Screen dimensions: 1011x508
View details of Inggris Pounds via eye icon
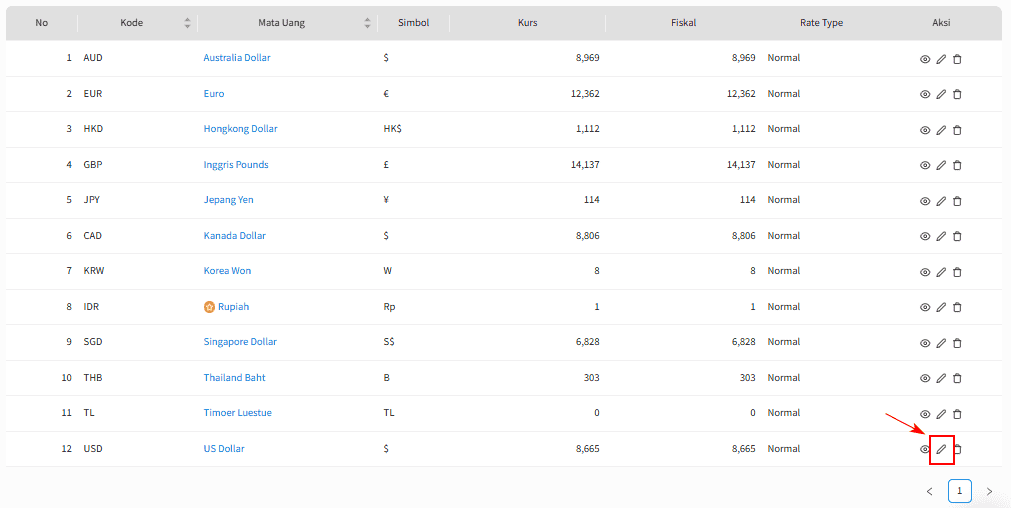click(925, 165)
